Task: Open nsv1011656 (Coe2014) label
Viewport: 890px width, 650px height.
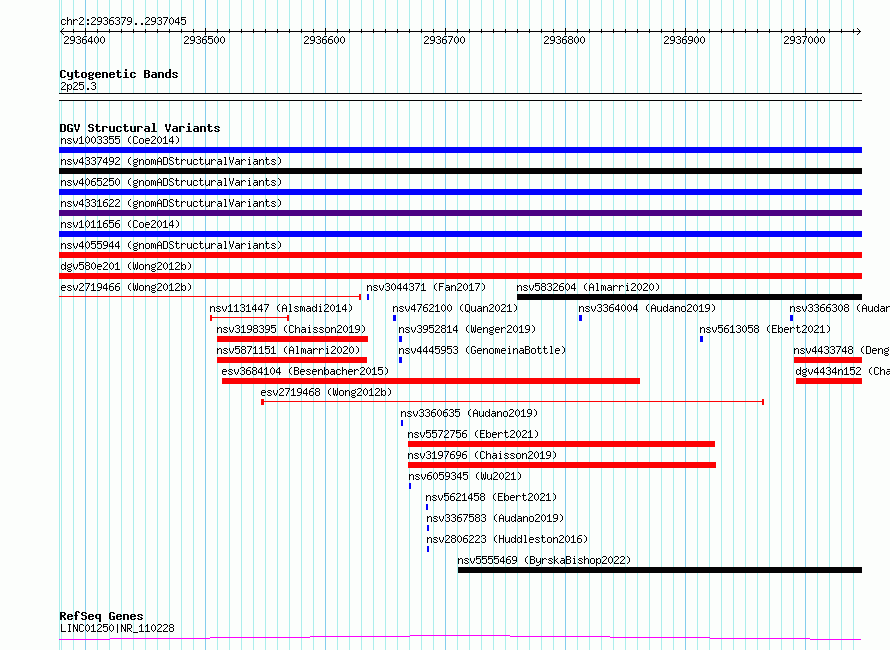Action: tap(120, 224)
